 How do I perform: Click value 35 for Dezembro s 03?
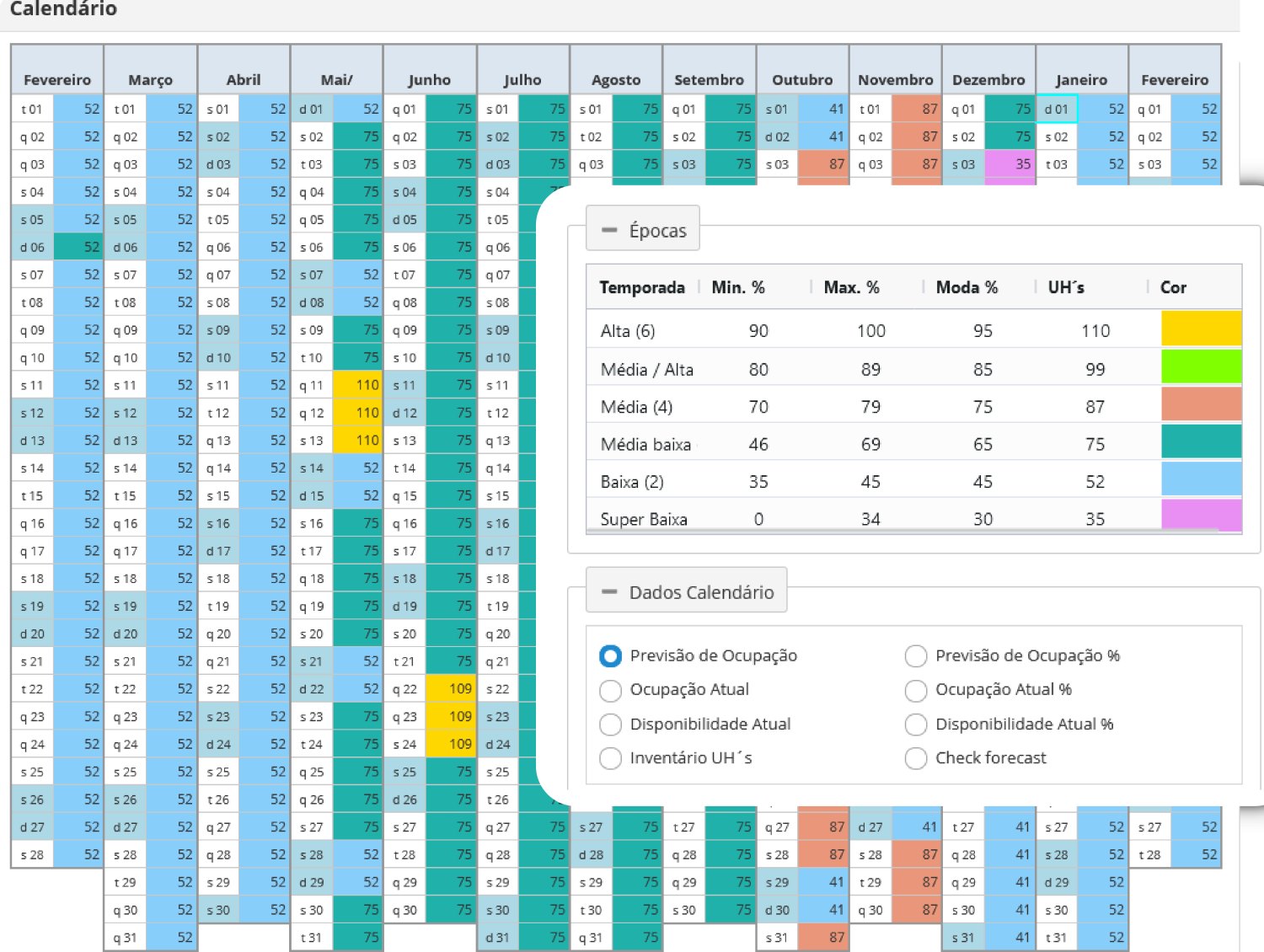(1010, 164)
